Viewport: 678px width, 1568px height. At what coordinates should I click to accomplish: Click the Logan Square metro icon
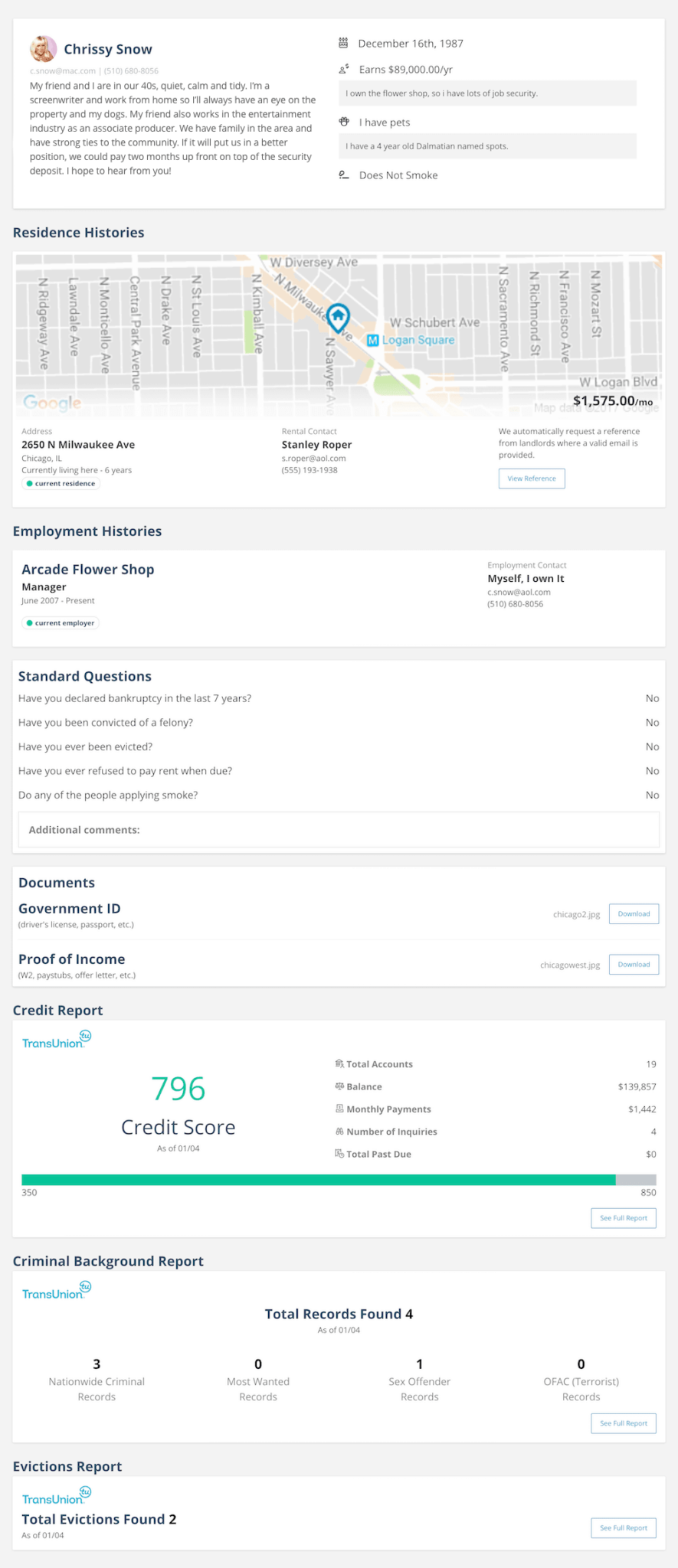[x=373, y=340]
